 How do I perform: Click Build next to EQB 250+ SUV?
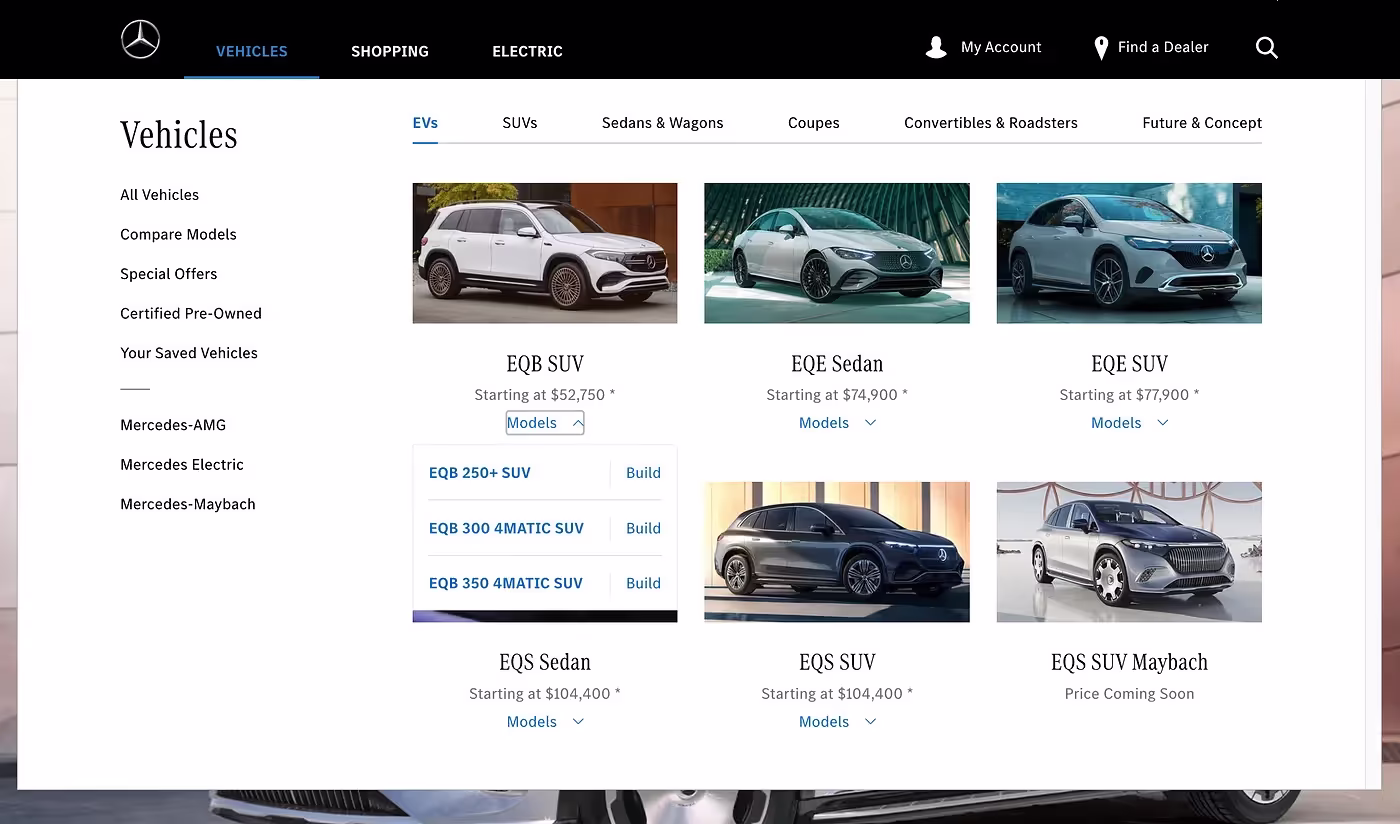tap(643, 473)
